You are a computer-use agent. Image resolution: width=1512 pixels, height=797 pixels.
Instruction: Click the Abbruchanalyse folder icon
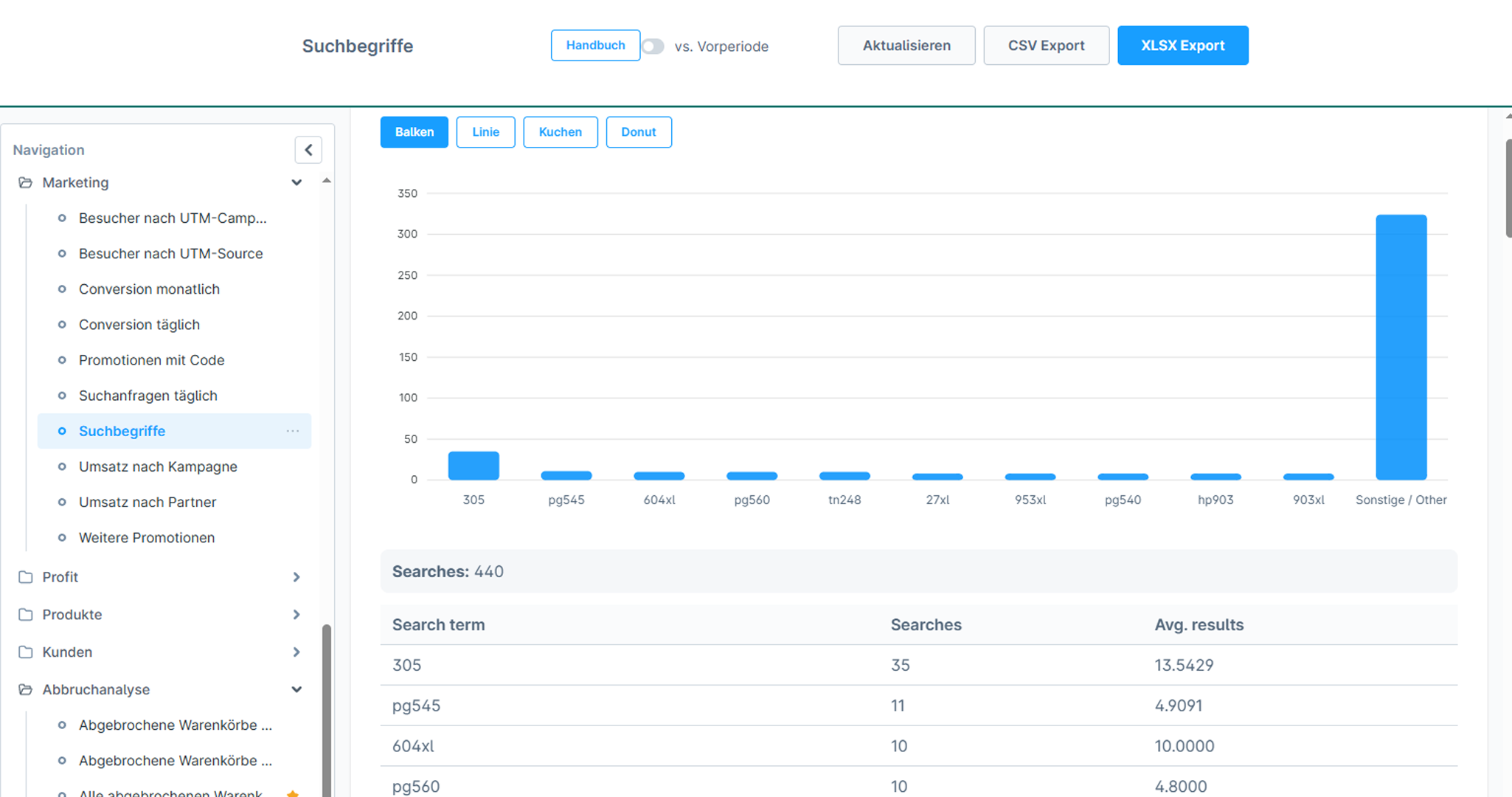[x=26, y=690]
